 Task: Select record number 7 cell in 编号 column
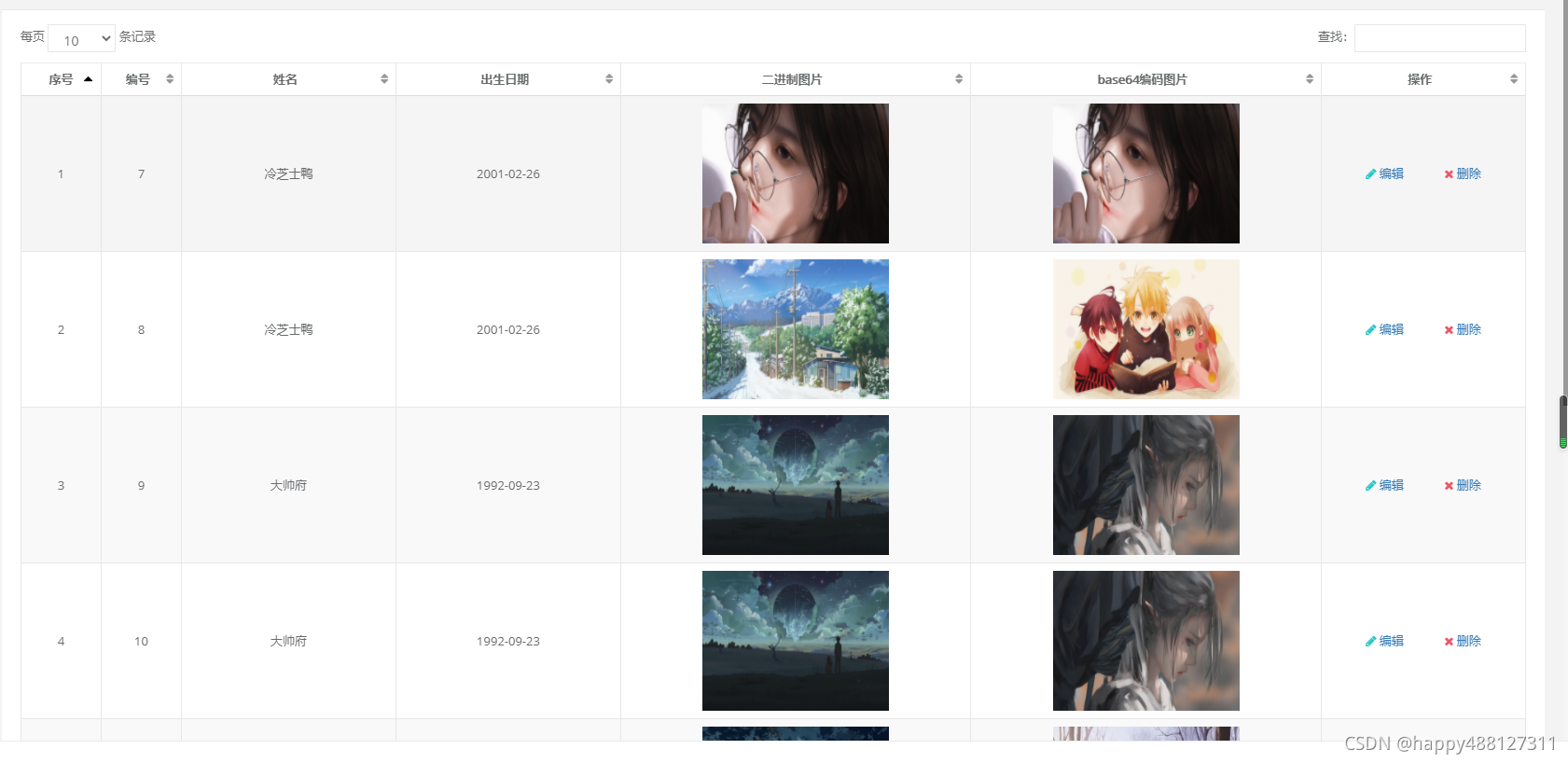tap(141, 173)
